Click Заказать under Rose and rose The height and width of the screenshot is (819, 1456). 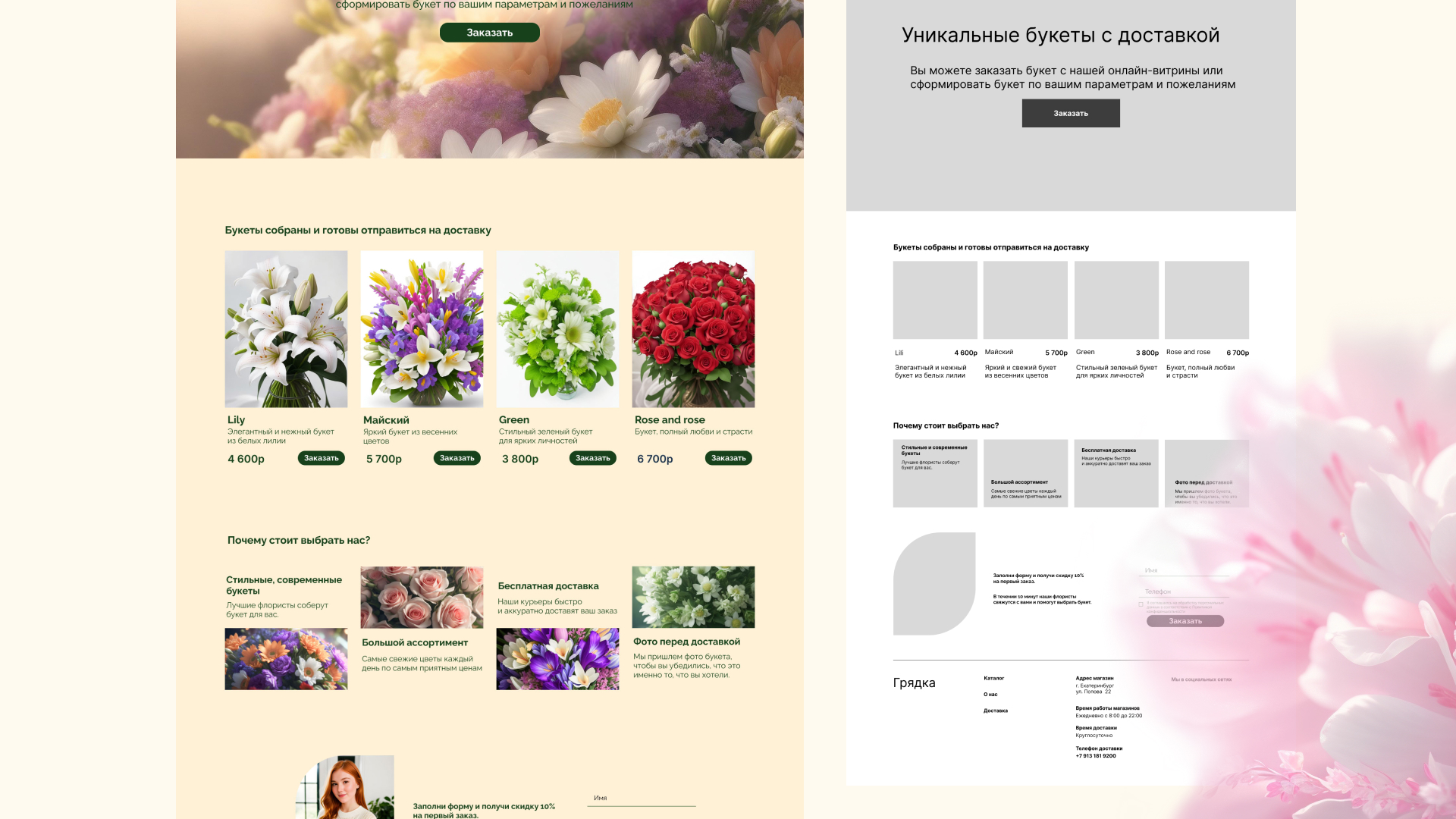[728, 458]
